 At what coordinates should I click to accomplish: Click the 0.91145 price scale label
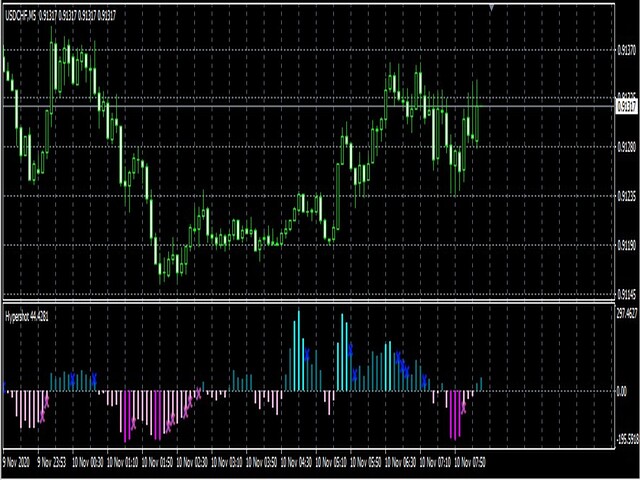(627, 294)
